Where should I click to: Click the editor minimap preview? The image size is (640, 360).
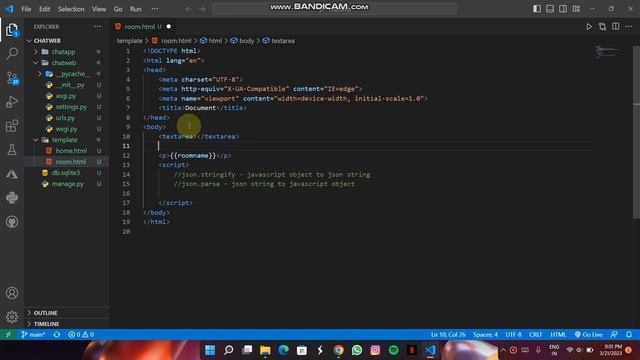[x=608, y=52]
